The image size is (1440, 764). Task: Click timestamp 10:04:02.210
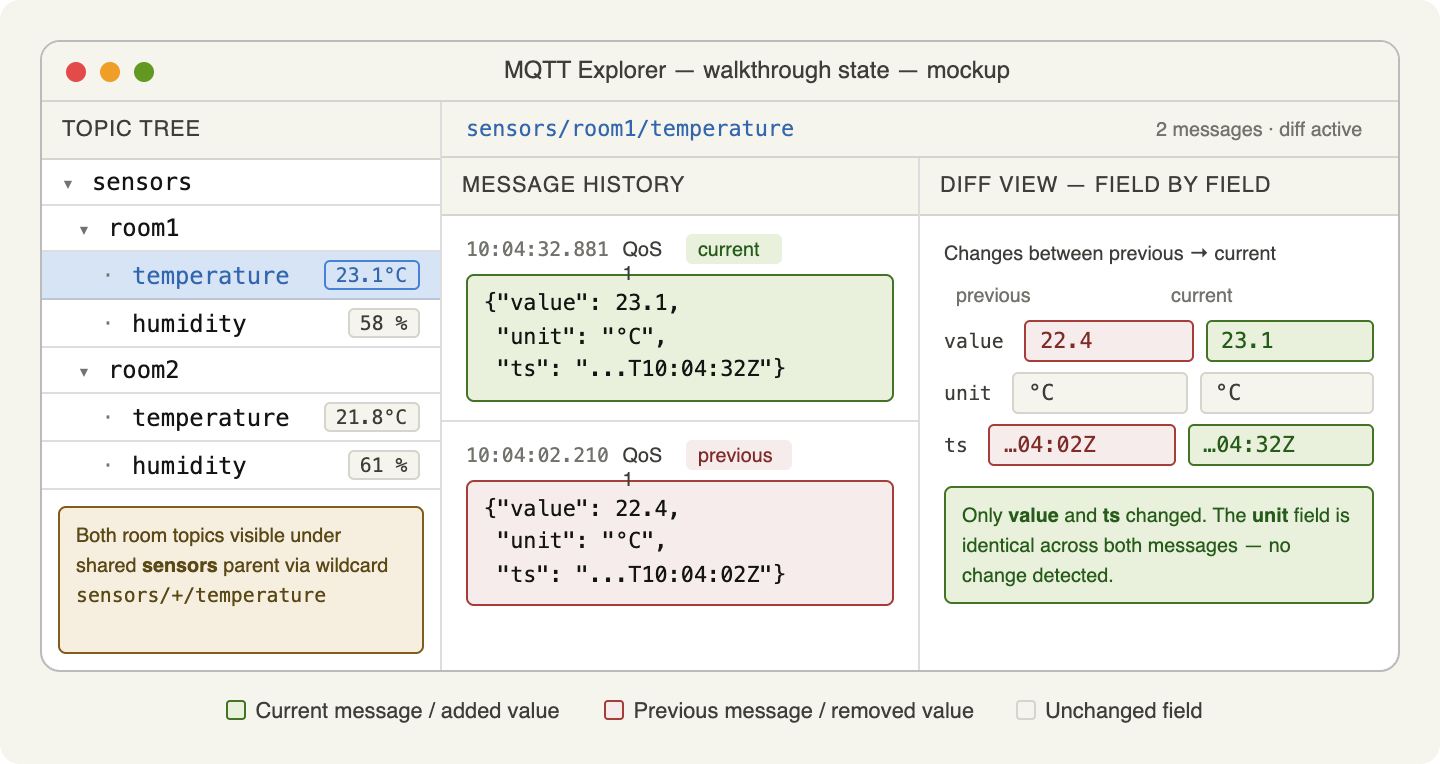[537, 456]
